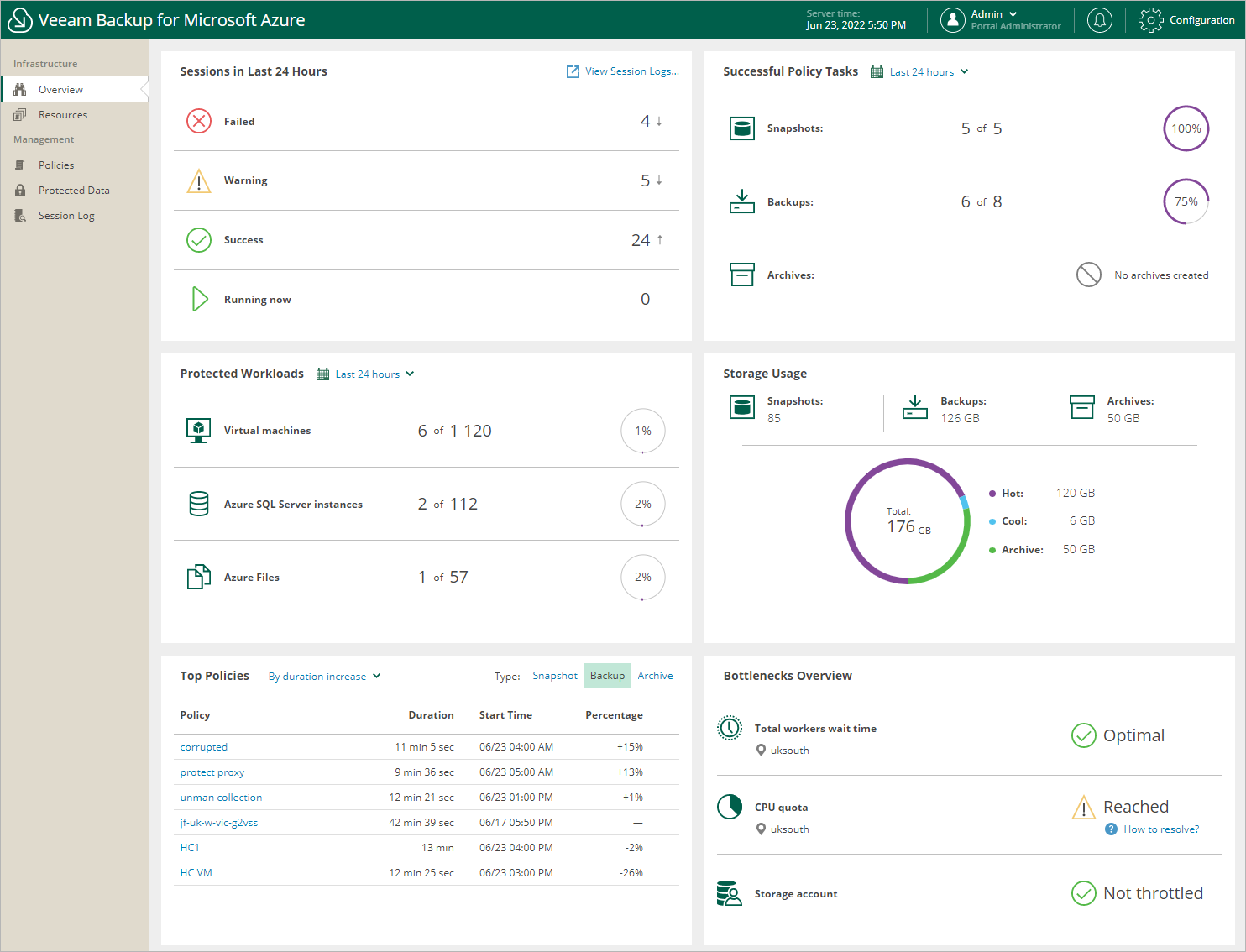1246x952 pixels.
Task: Select the Backup type tab
Action: point(607,676)
